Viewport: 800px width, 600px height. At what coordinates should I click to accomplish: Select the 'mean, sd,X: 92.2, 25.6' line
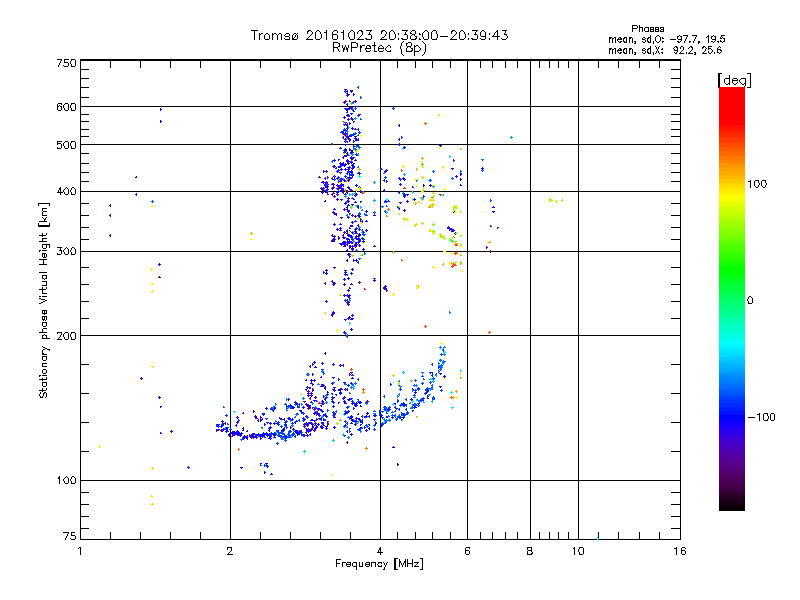665,50
